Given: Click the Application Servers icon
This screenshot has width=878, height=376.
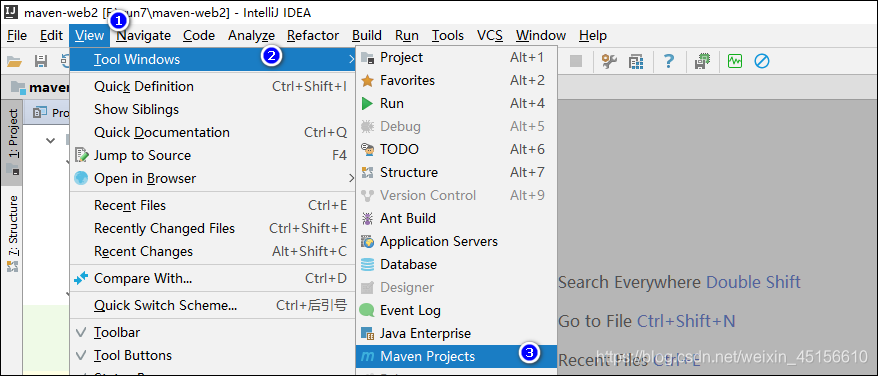Looking at the screenshot, I should coord(367,242).
